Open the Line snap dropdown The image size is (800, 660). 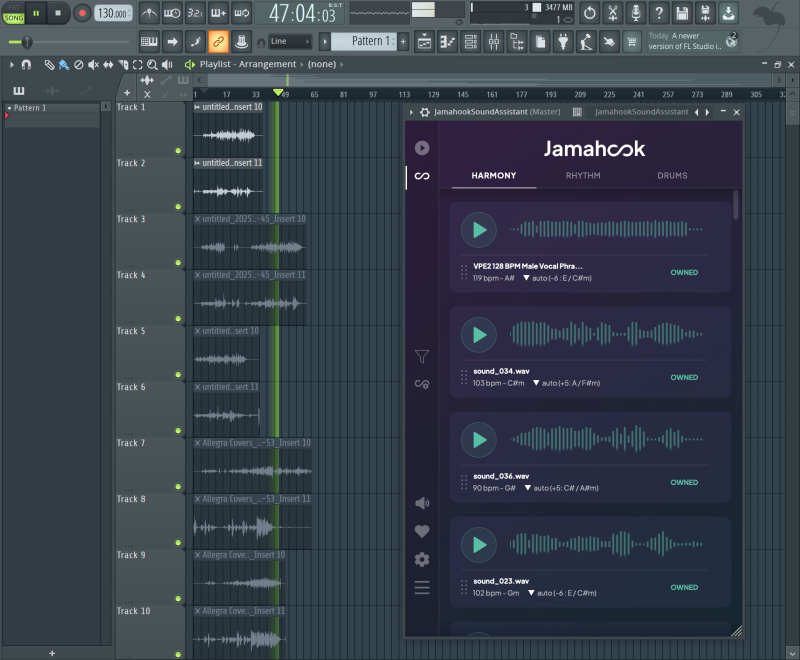pyautogui.click(x=290, y=41)
